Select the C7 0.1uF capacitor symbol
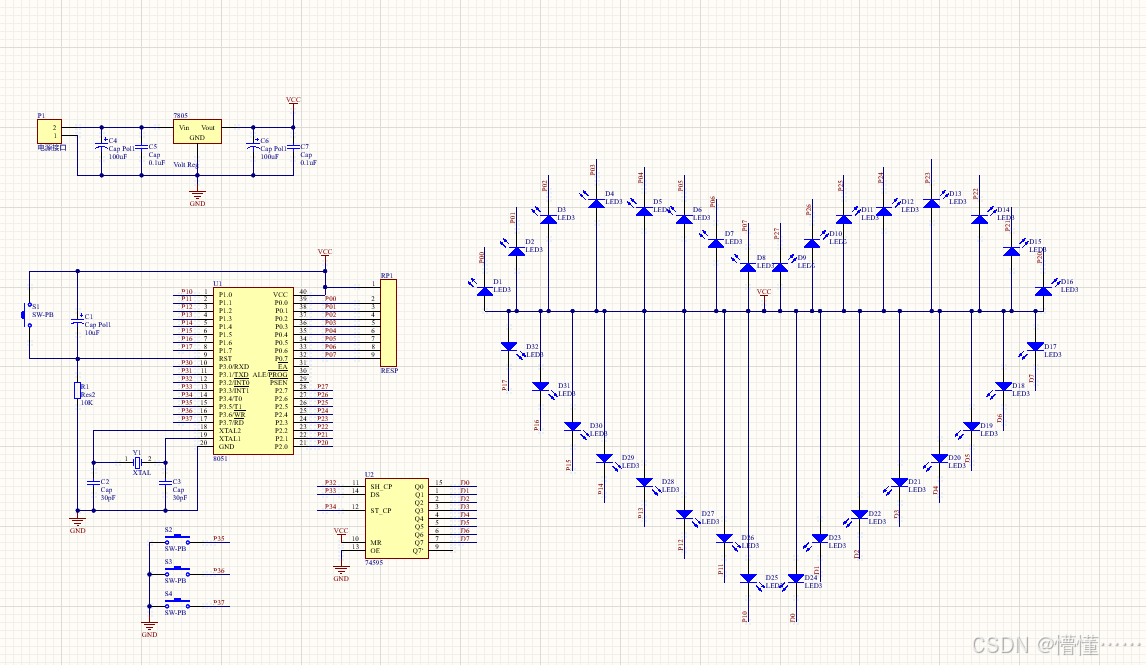The height and width of the screenshot is (665, 1146). pos(294,148)
